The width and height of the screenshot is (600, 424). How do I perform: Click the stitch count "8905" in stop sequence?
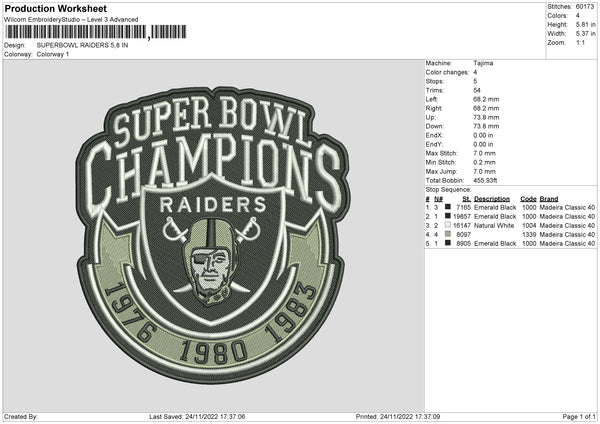[x=463, y=243]
